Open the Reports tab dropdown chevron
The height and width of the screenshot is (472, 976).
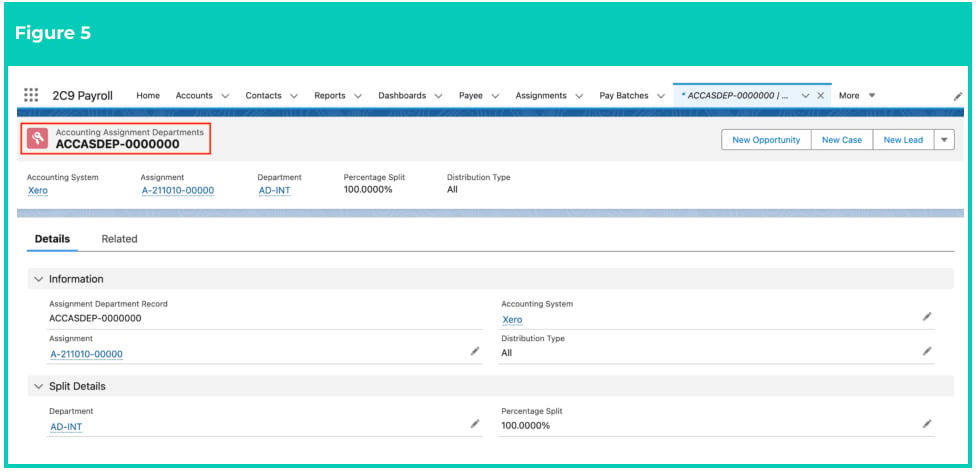coord(358,96)
